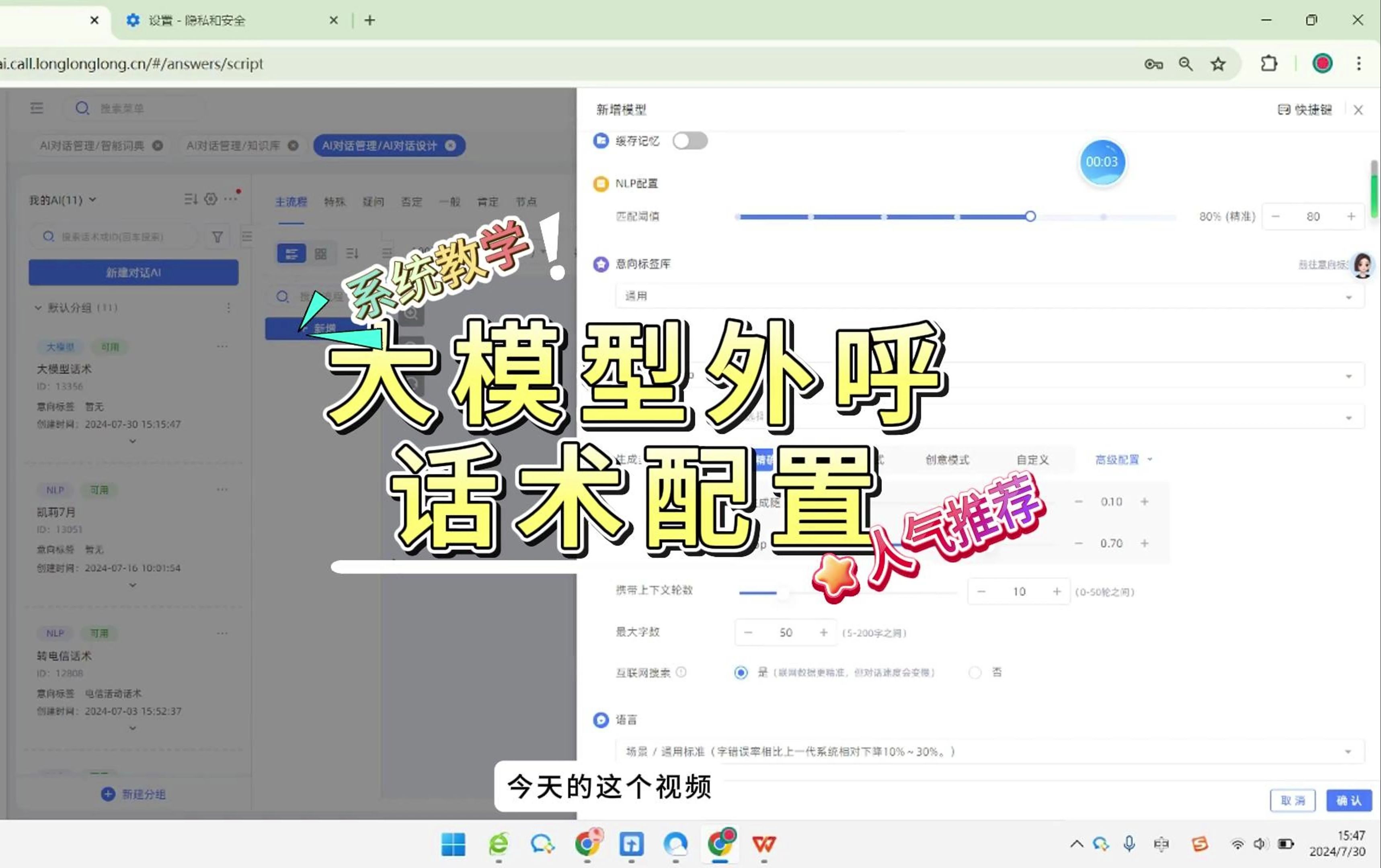Image resolution: width=1381 pixels, height=868 pixels.
Task: Open the gear settings icon beside 我的AI(11)
Action: 211,199
